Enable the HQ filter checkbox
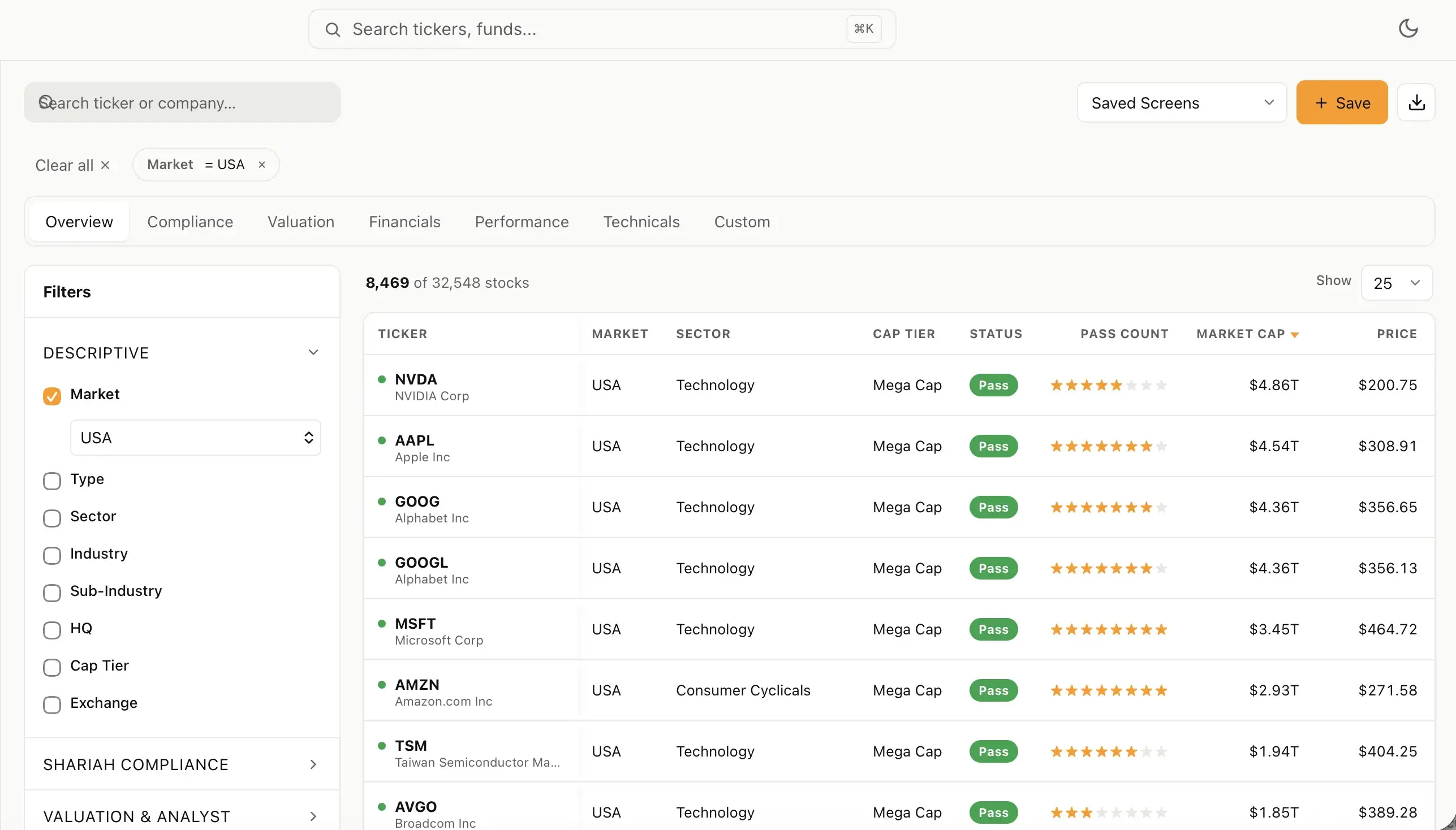The image size is (1456, 830). [x=52, y=630]
